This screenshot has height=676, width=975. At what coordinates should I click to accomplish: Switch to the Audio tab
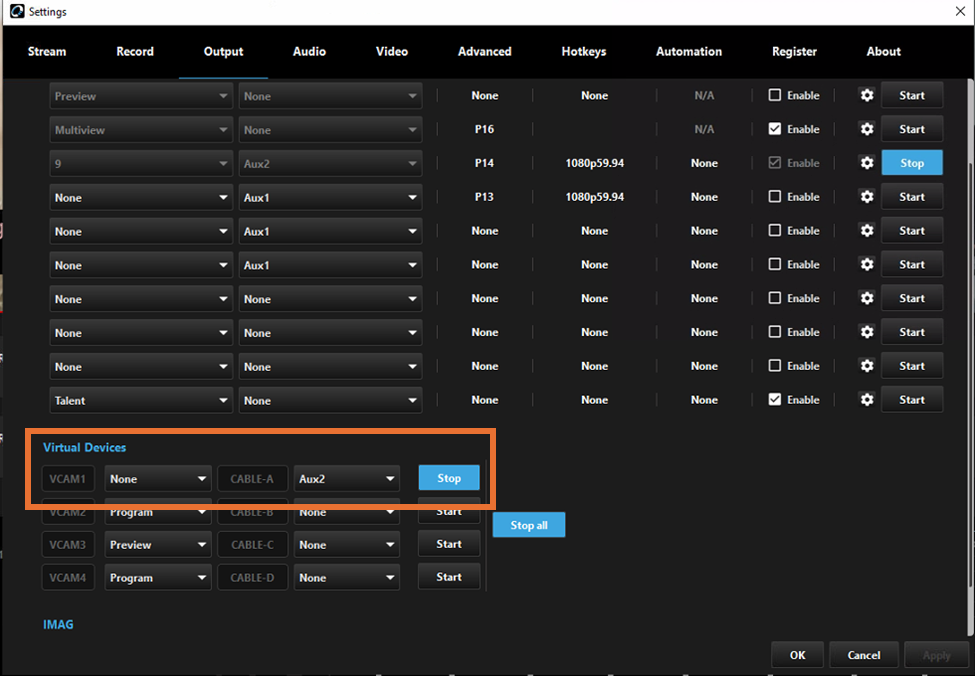pyautogui.click(x=309, y=51)
